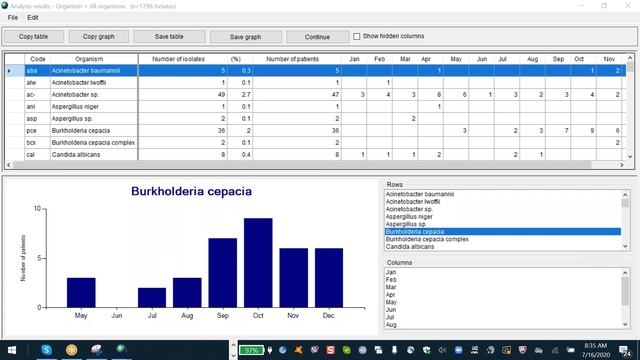Click the Columns list scroll up arrow
This screenshot has height=360, width=640.
[x=625, y=273]
